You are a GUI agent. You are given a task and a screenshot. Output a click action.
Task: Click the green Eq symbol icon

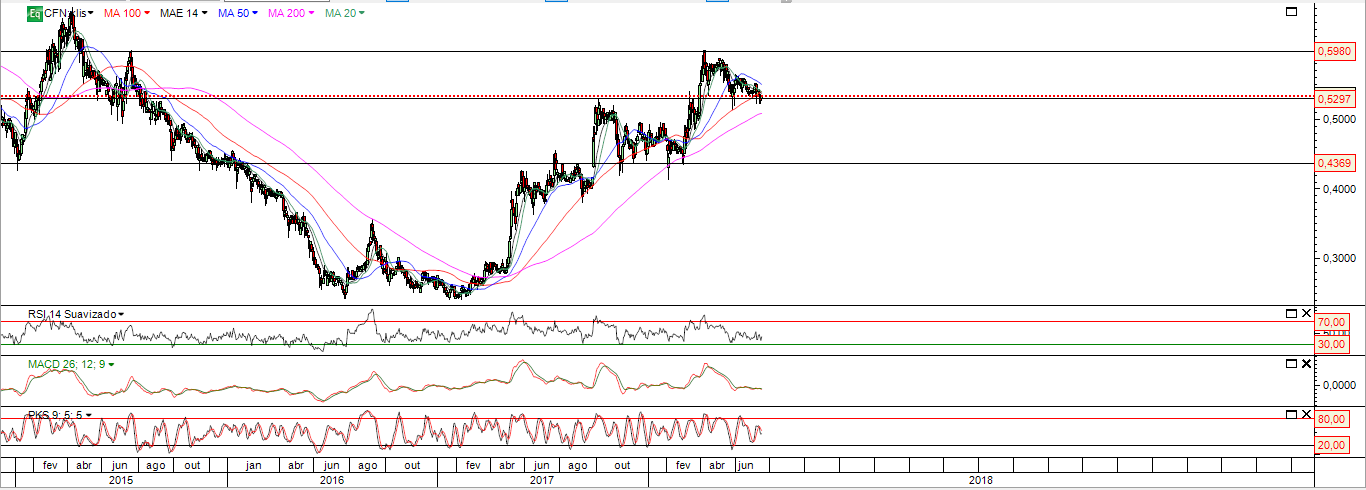35,13
